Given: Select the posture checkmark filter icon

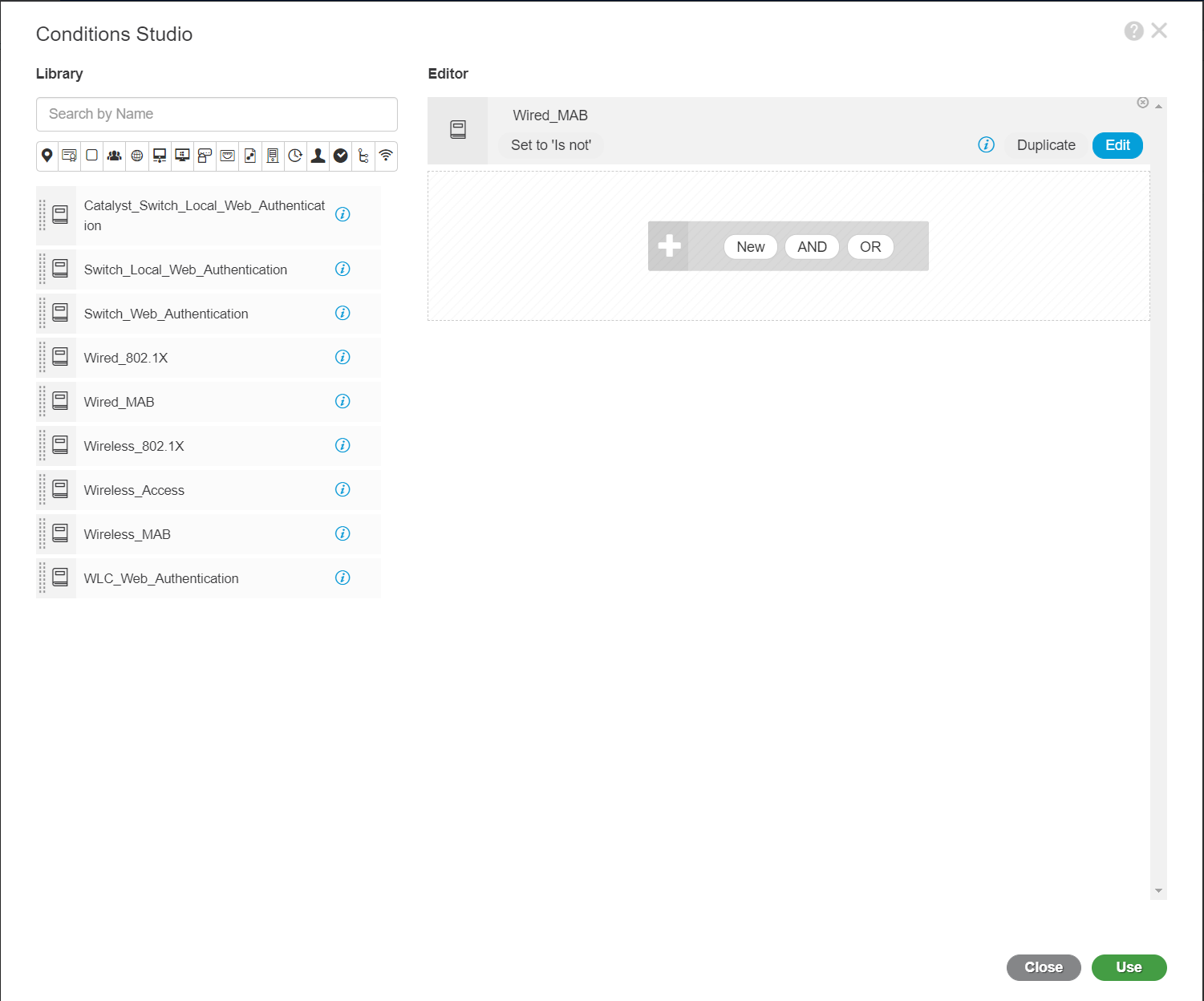Looking at the screenshot, I should coord(340,156).
